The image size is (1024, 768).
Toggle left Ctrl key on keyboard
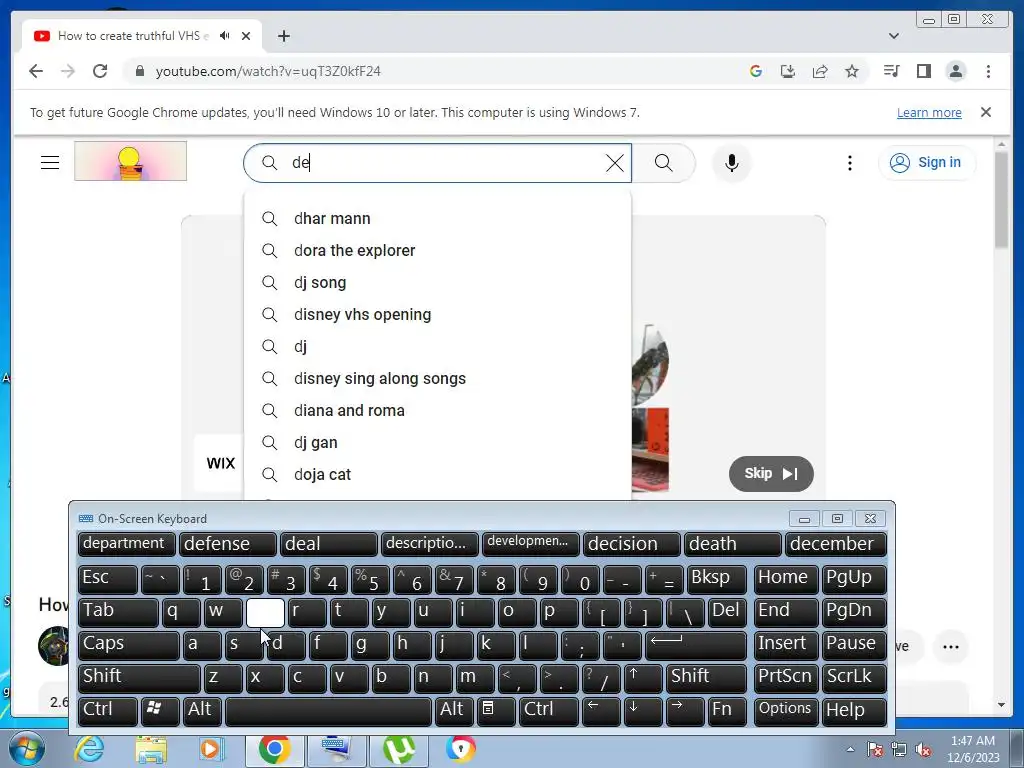tap(108, 710)
